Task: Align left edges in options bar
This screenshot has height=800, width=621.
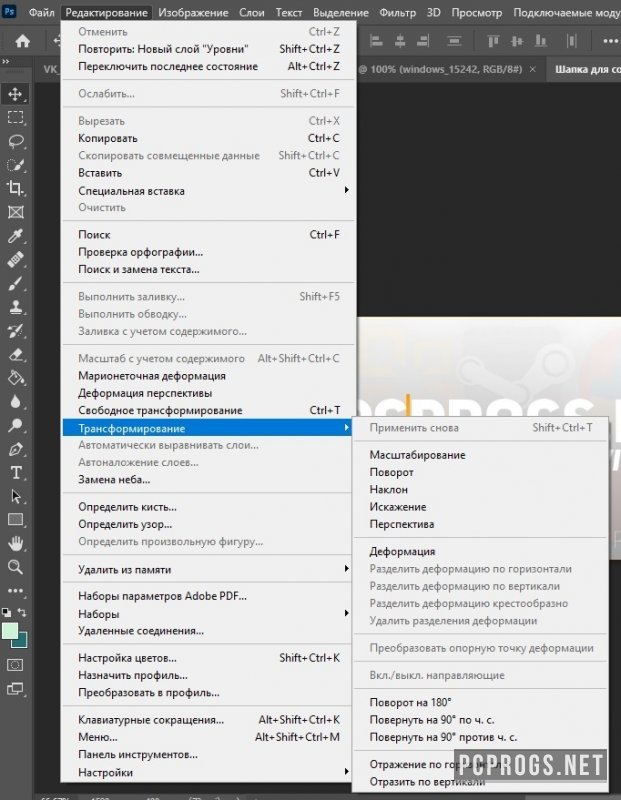Action: point(376,41)
